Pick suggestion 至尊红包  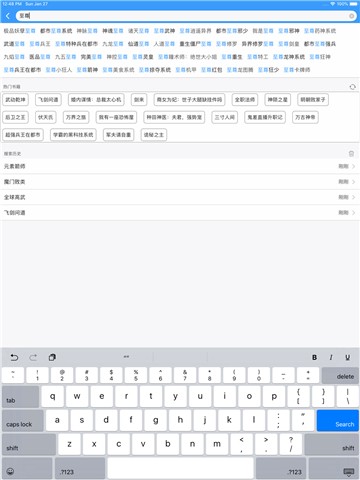212,70
